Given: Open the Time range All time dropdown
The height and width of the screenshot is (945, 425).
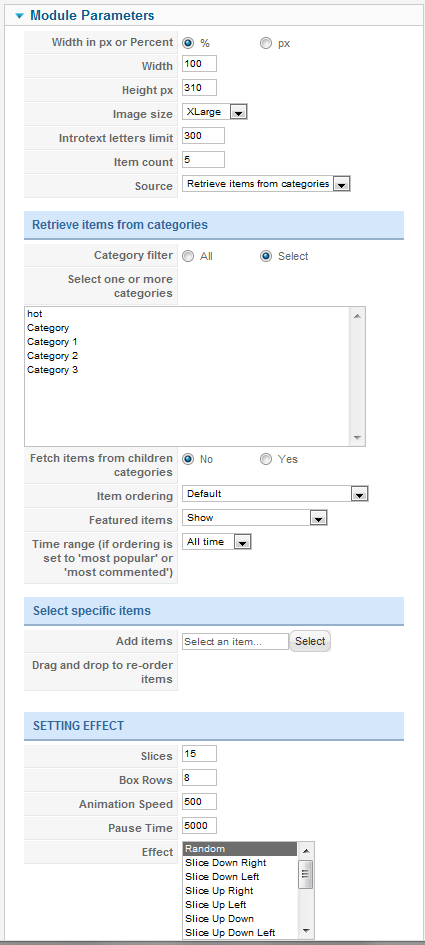Looking at the screenshot, I should pyautogui.click(x=216, y=542).
